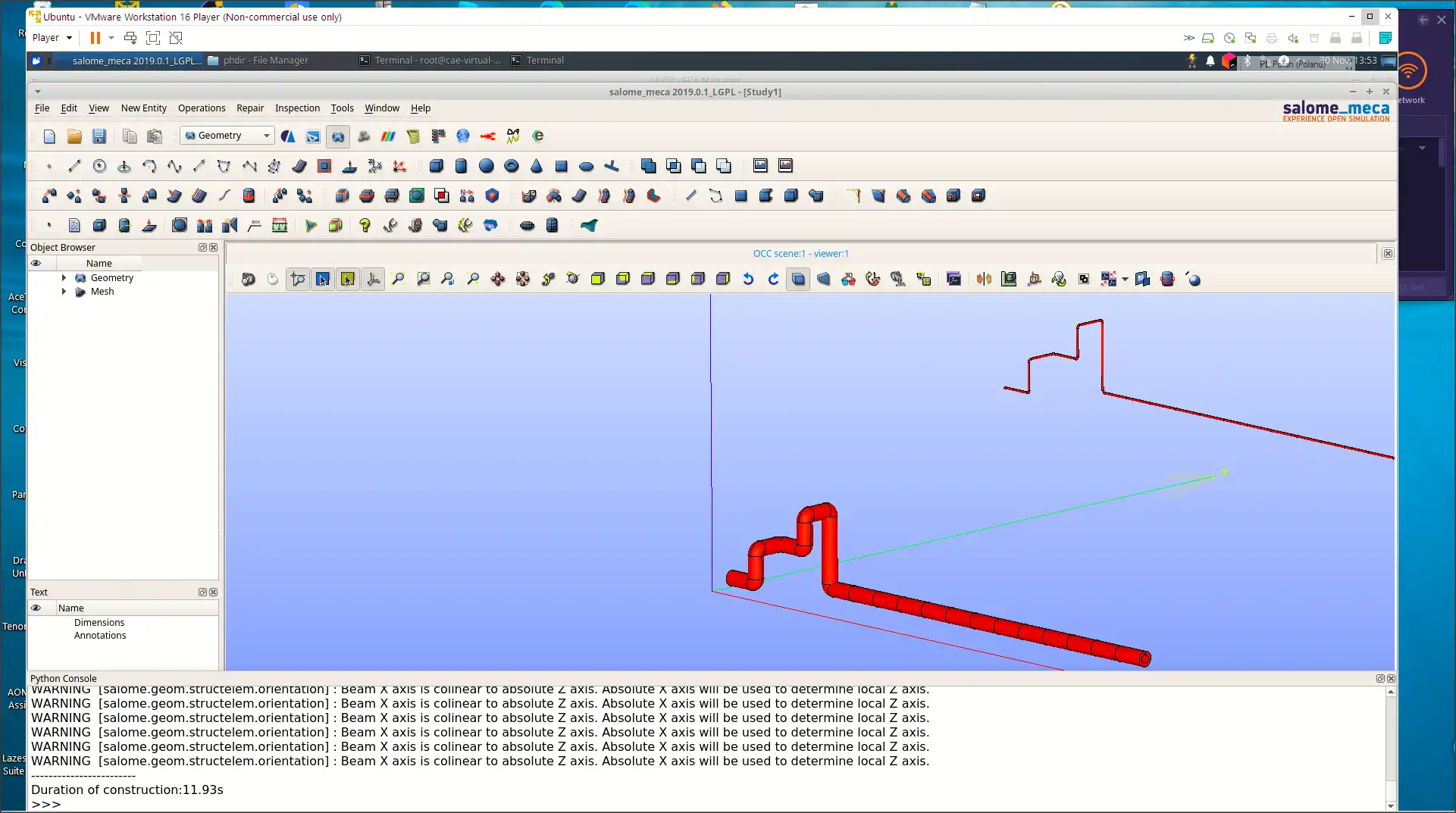This screenshot has width=1456, height=813.
Task: Create a box primitive
Action: coord(436,166)
